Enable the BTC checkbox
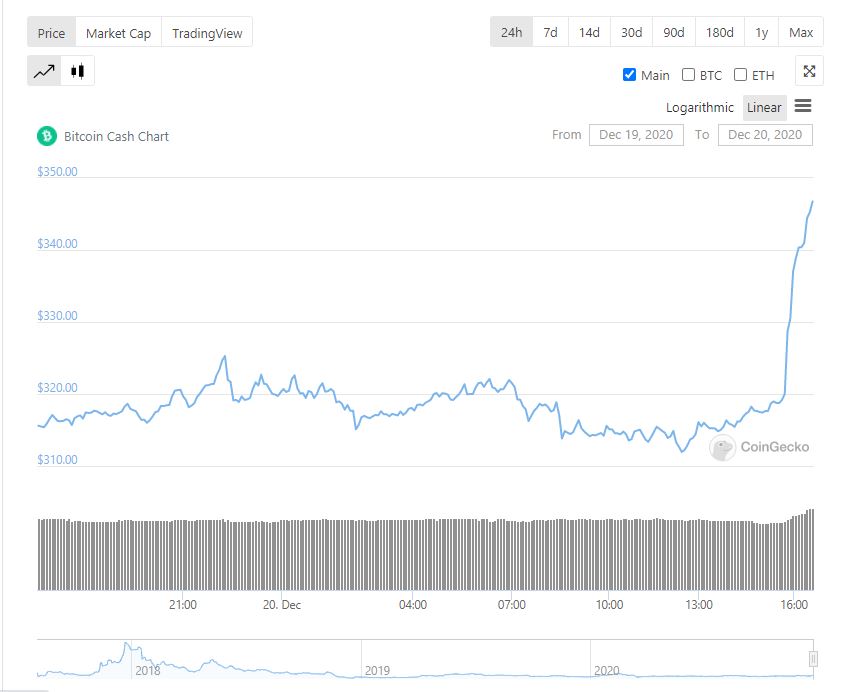Viewport: 844px width, 692px height. [688, 74]
